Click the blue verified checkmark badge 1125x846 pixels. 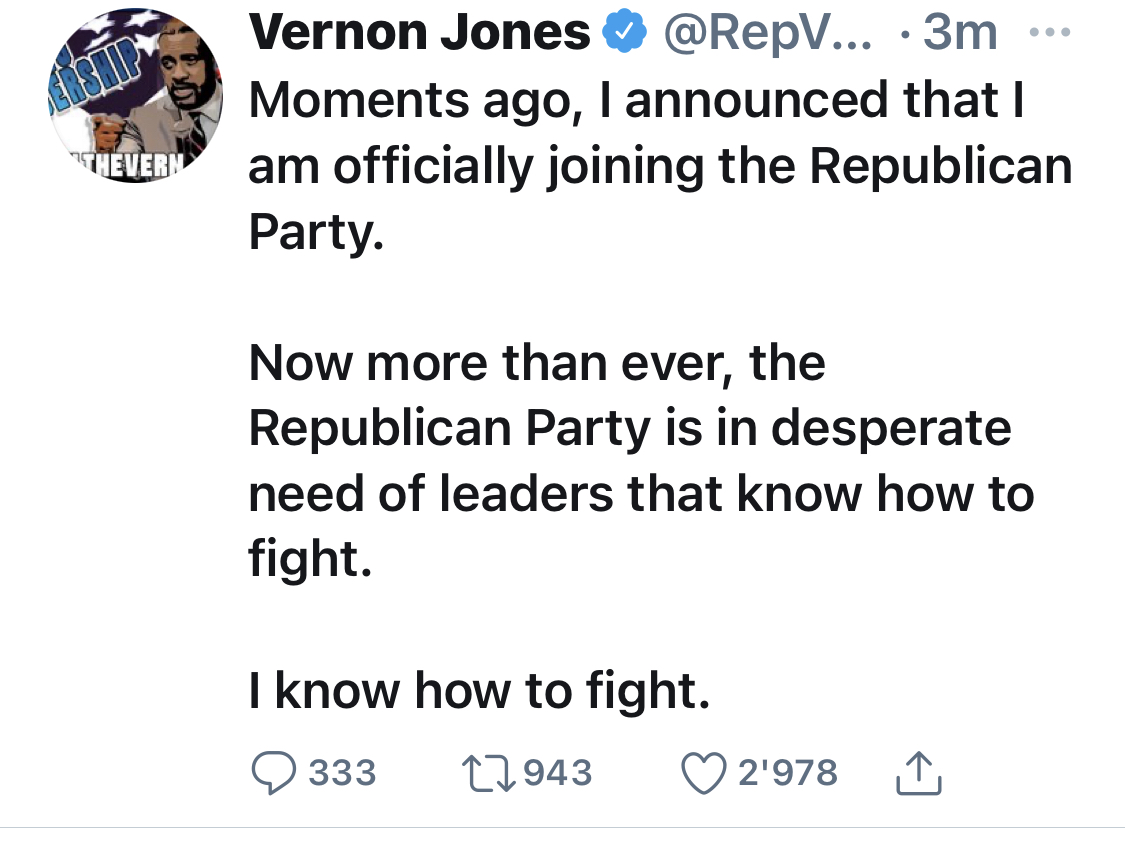[x=624, y=31]
